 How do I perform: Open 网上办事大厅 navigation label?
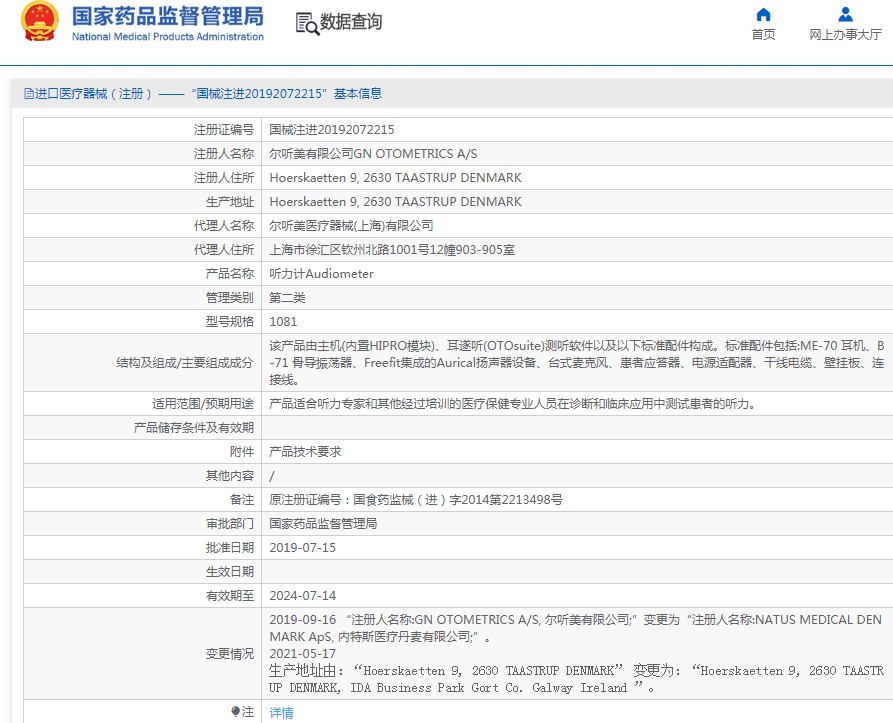[x=845, y=35]
